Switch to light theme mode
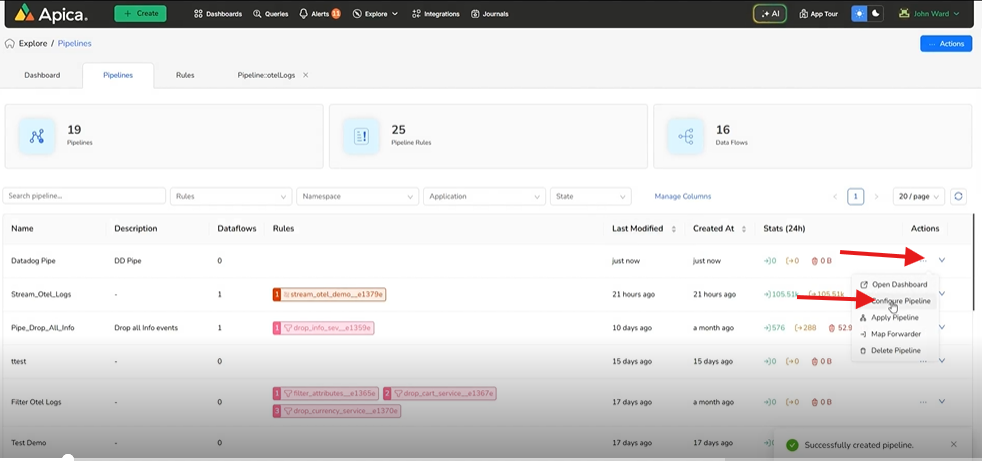 click(859, 14)
